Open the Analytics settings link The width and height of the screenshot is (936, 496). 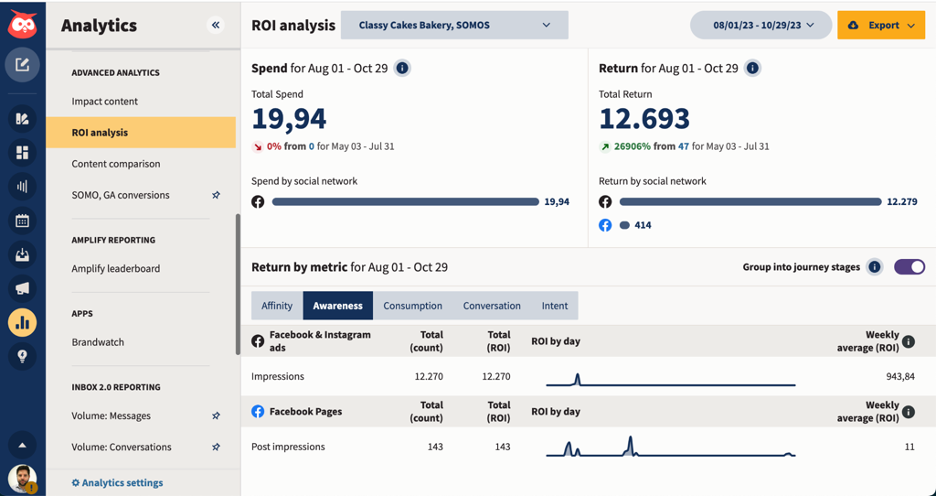tap(117, 483)
